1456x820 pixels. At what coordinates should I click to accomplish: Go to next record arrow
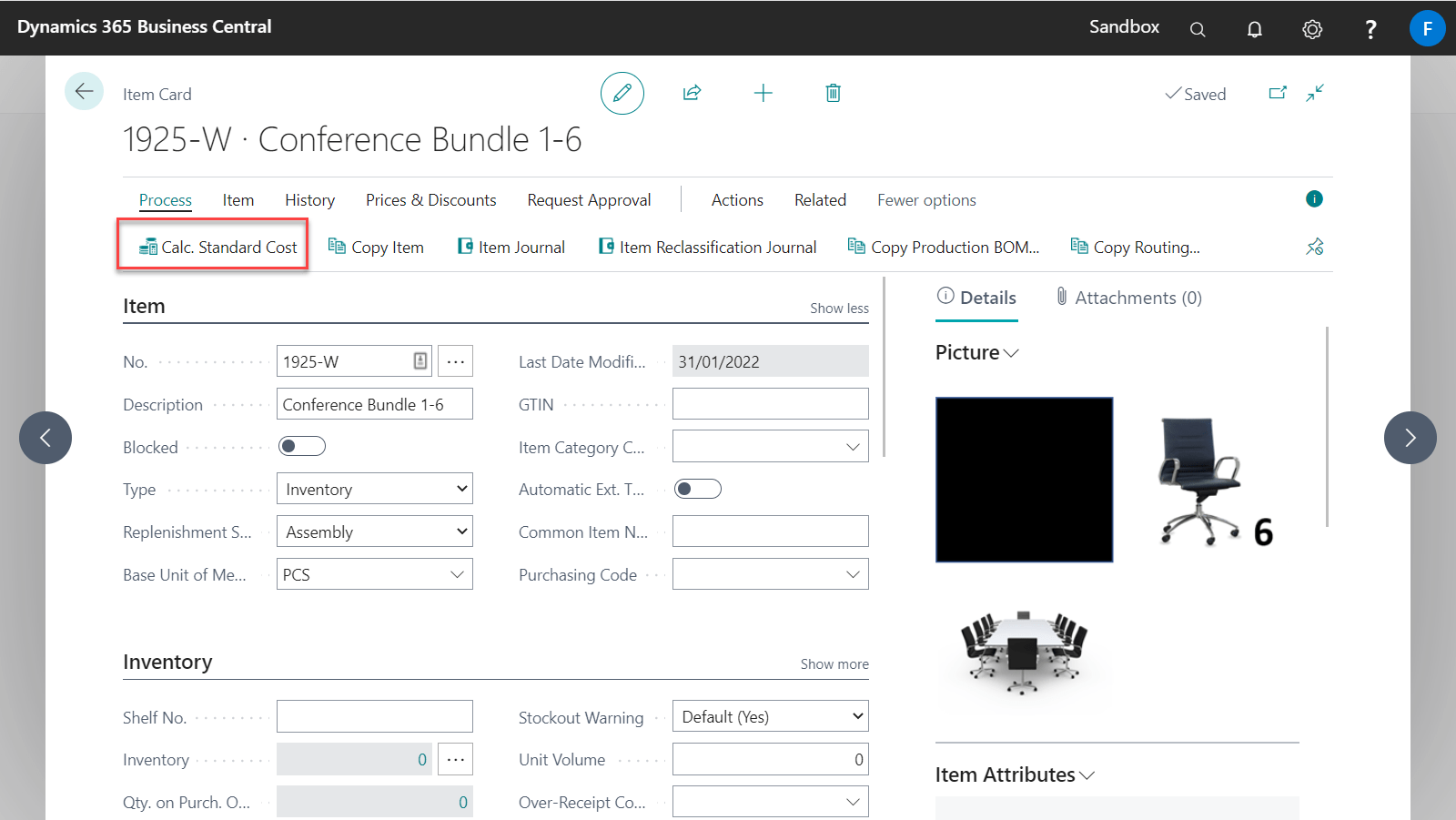point(1410,438)
